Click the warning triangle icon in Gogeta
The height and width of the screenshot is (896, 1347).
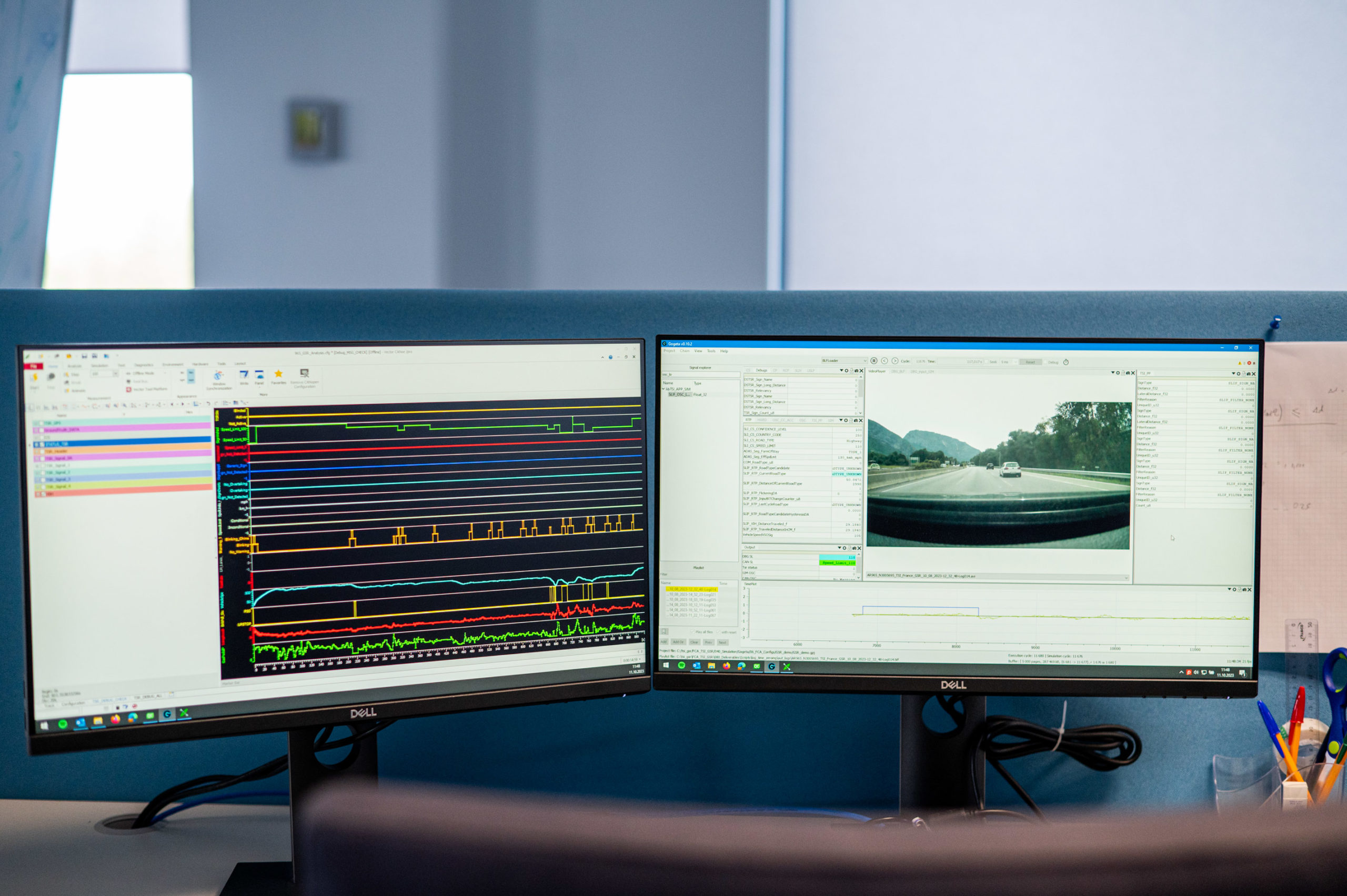coord(1240,364)
